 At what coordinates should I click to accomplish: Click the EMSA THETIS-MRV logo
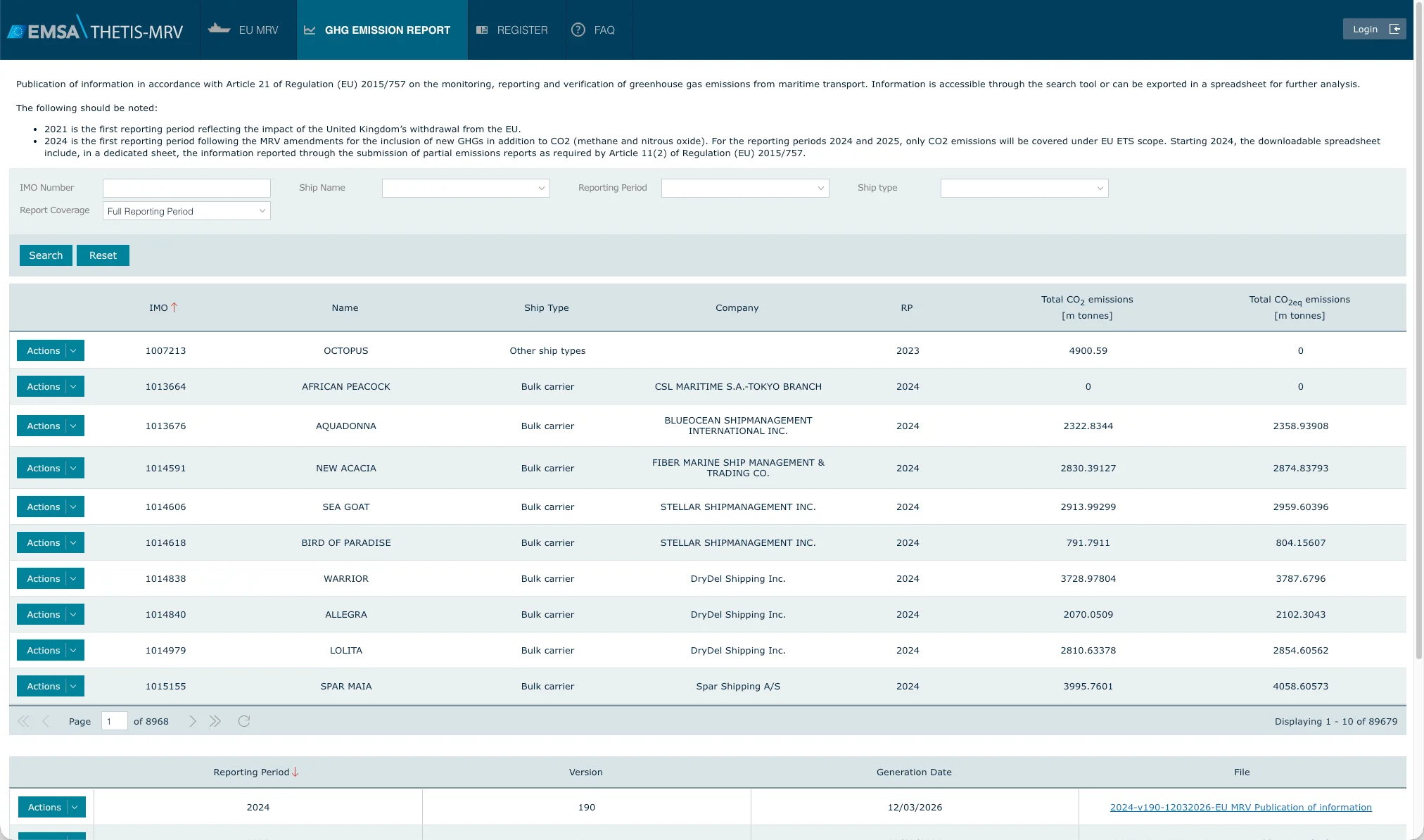click(95, 30)
